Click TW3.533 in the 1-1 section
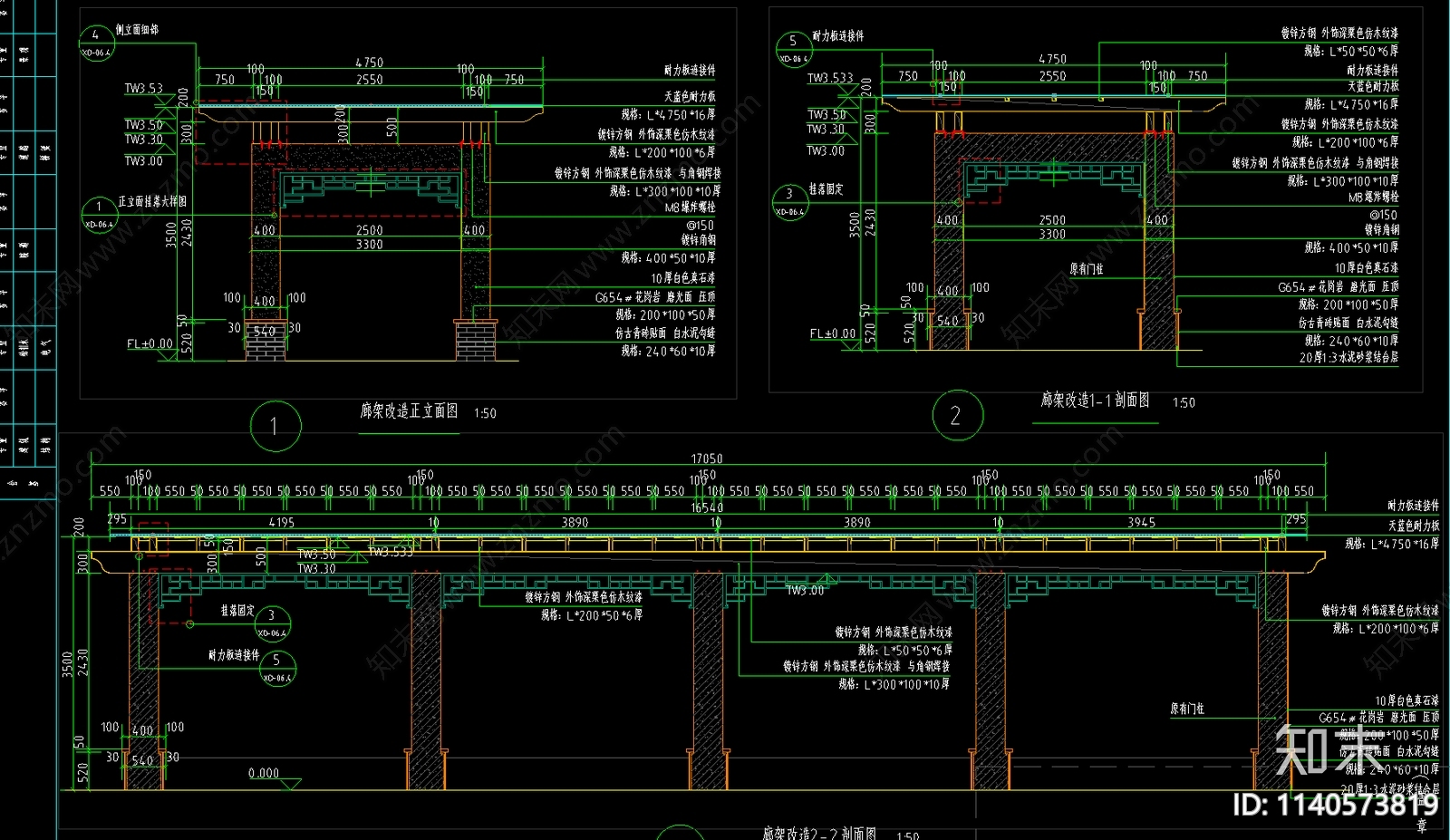The height and width of the screenshot is (840, 1450). [830, 79]
